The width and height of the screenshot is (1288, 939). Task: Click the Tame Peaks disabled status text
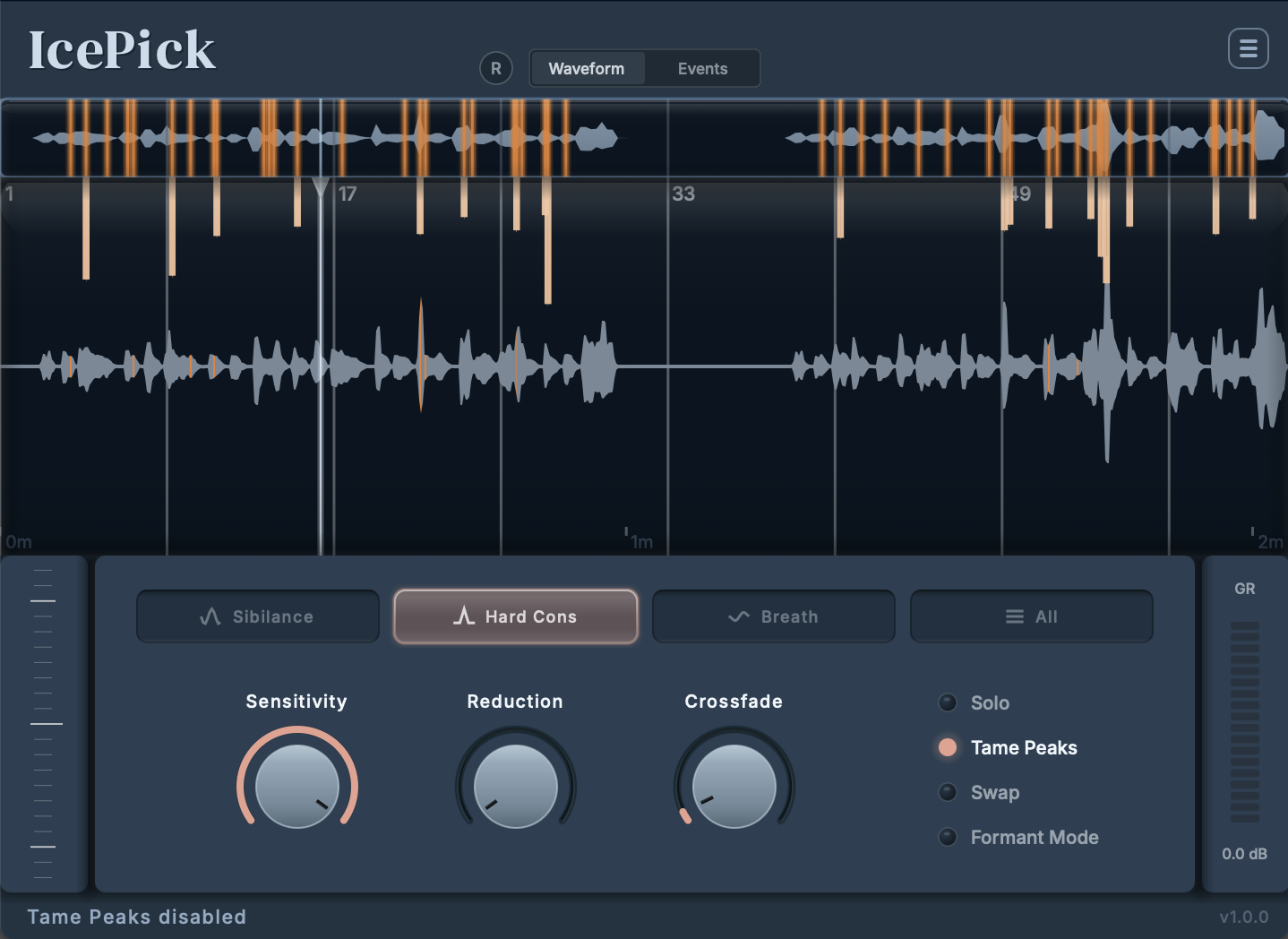(x=136, y=917)
